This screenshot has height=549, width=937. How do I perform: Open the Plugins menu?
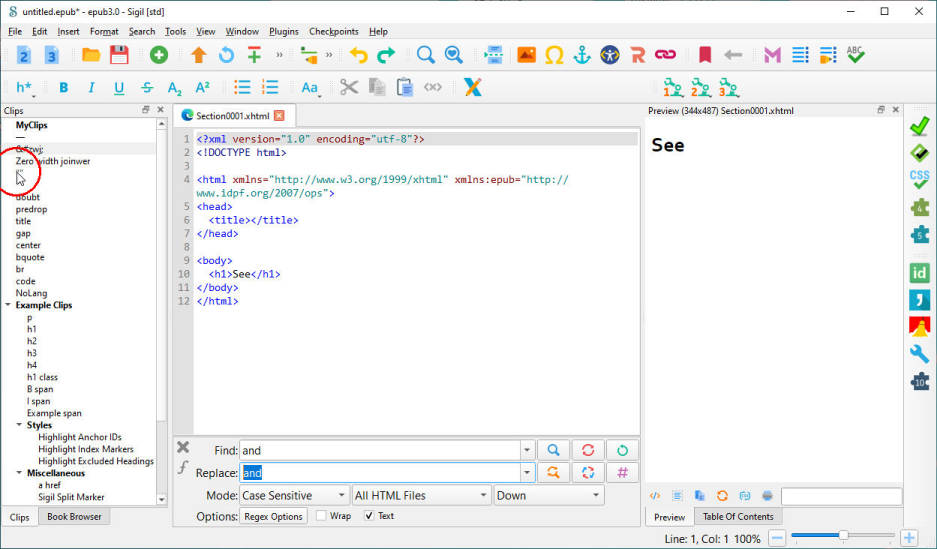(284, 31)
